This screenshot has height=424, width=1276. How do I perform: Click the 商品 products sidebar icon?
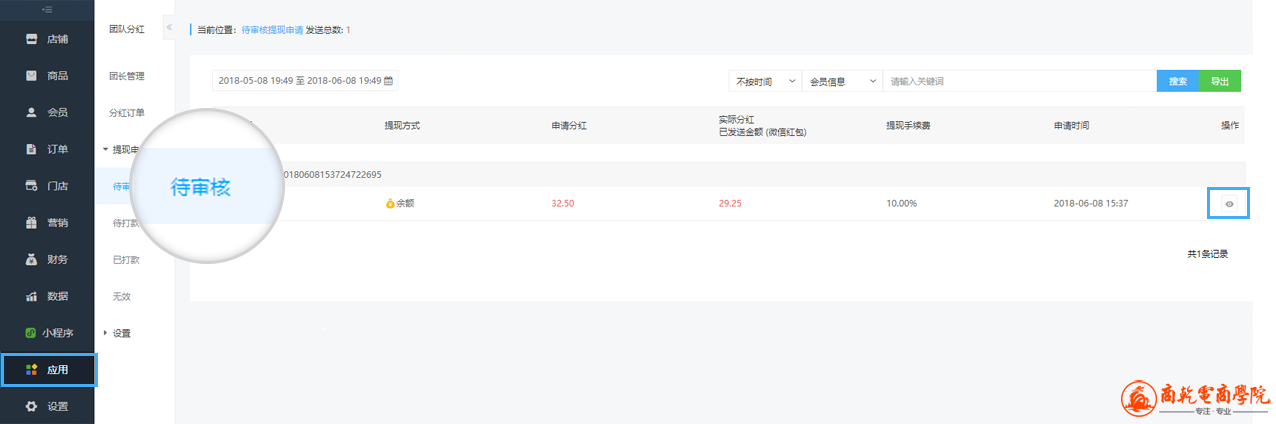31,76
